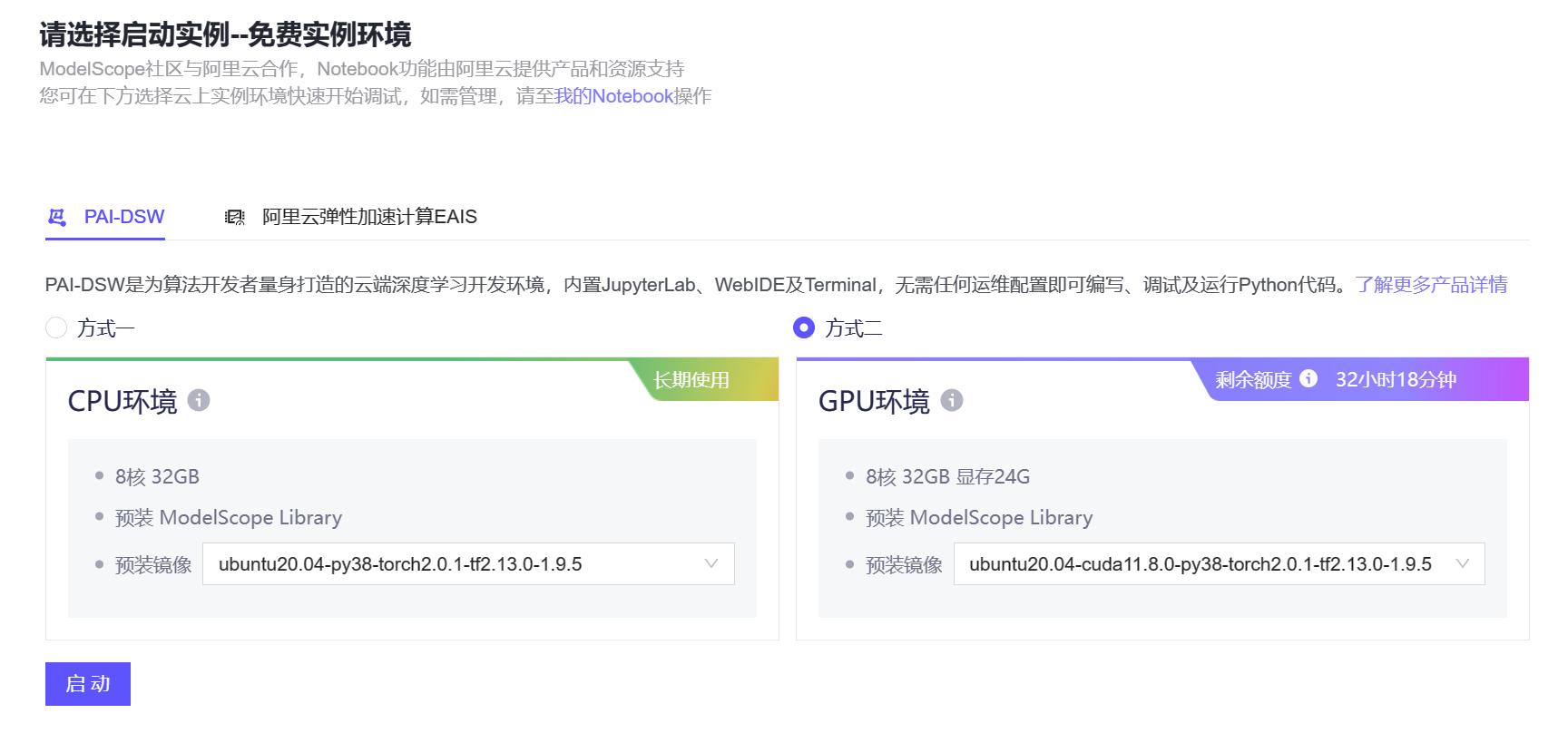Click the info icon beside 剩余额度
The image size is (1568, 743).
click(x=1308, y=378)
